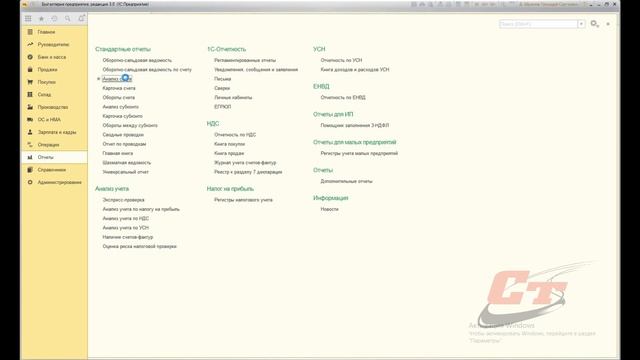Viewport: 640px width, 360px height.
Task: Open the notifications bell icon
Action: [x=81, y=18]
